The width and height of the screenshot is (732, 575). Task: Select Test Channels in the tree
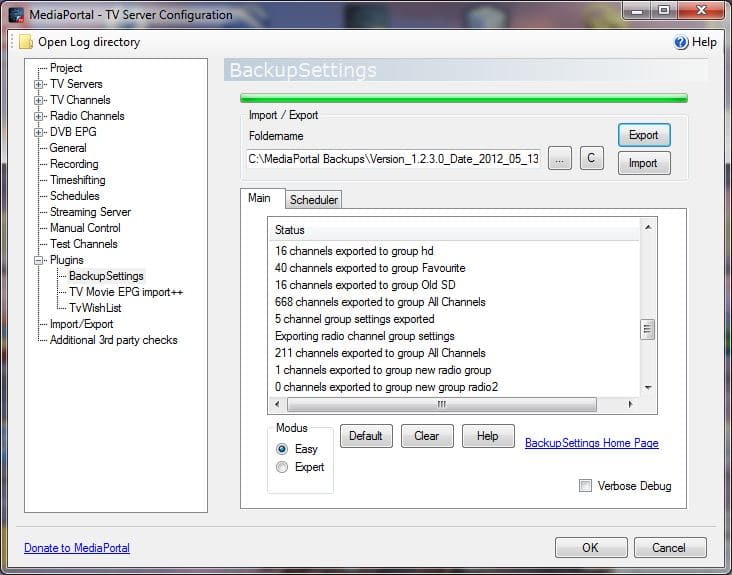coord(84,244)
